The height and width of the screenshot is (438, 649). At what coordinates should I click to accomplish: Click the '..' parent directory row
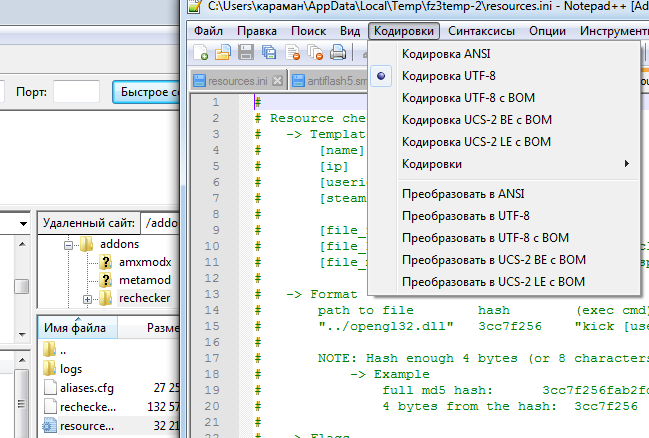click(110, 350)
